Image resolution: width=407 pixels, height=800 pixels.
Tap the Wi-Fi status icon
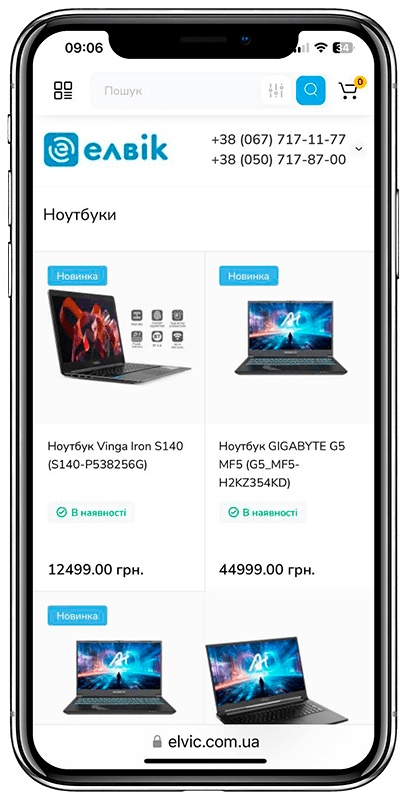pyautogui.click(x=320, y=48)
